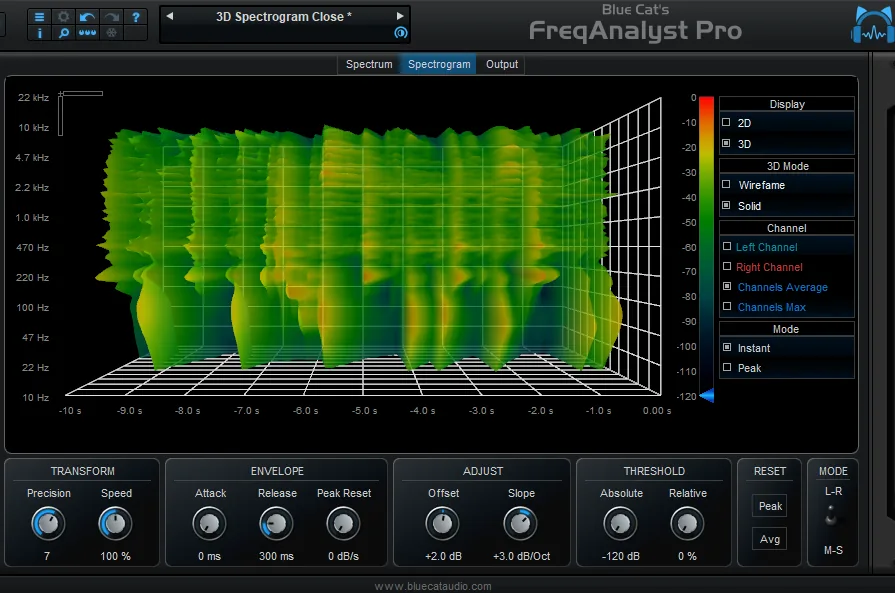Click the Precision value "7"
Screen dimensions: 895x593
click(x=47, y=556)
